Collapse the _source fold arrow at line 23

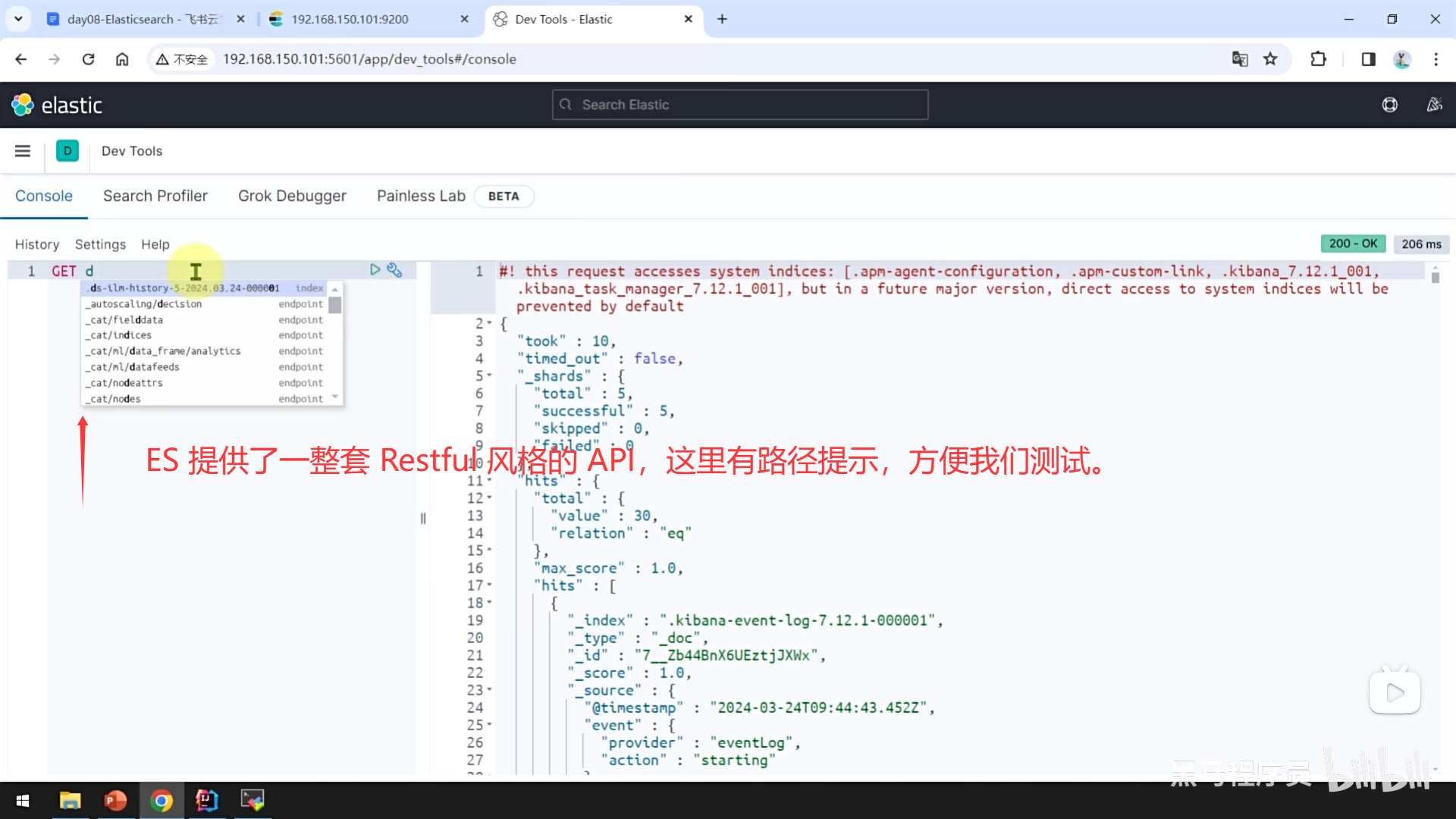[489, 690]
